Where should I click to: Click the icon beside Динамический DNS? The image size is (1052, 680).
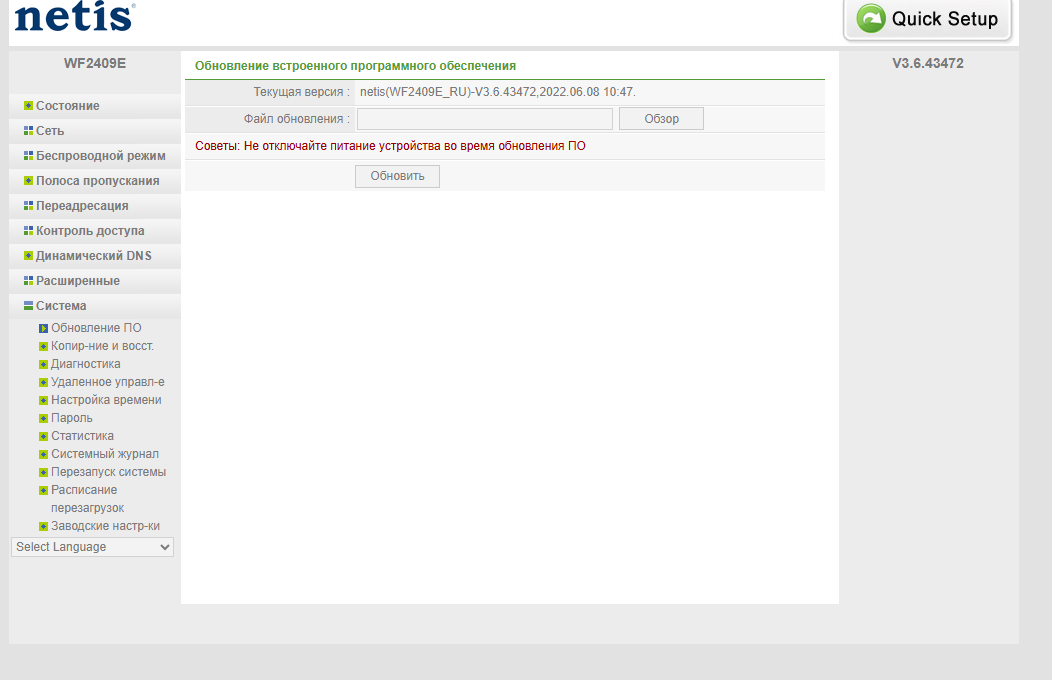[x=28, y=256]
